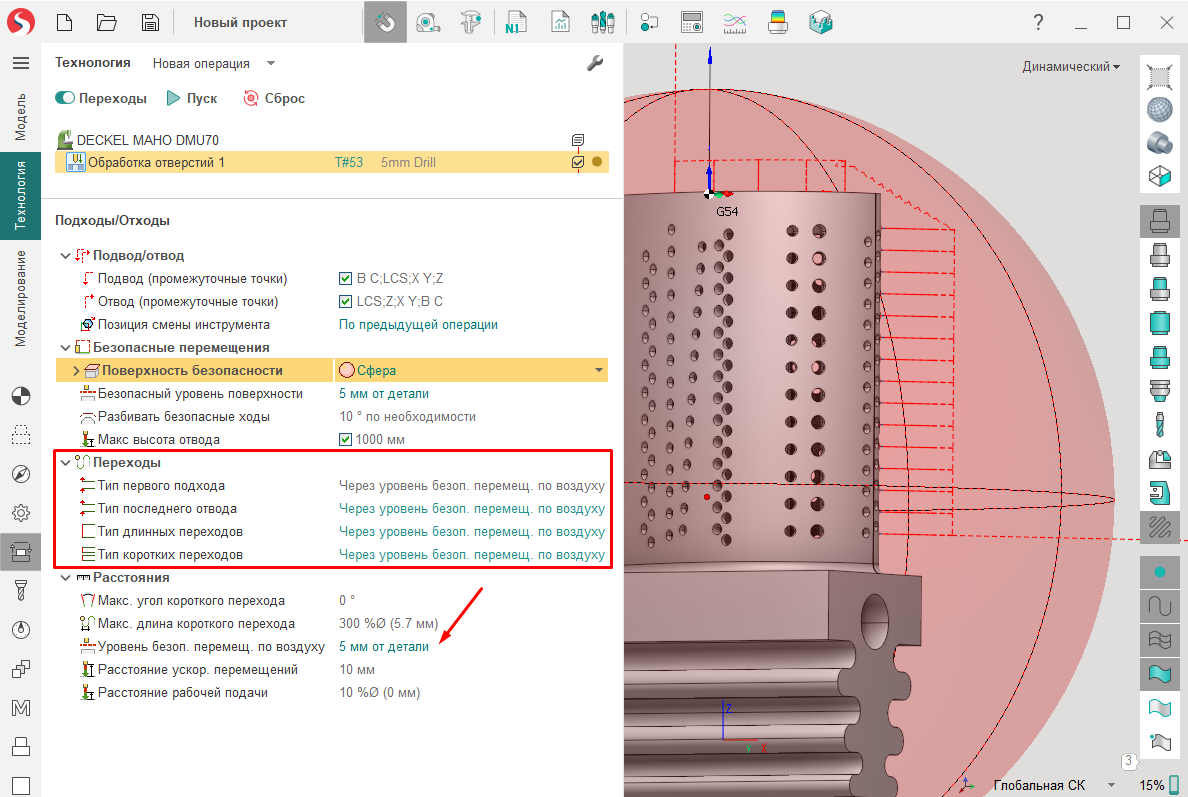Uncheck the Макс высота отвода checkbox
1188x797 pixels.
(346, 440)
